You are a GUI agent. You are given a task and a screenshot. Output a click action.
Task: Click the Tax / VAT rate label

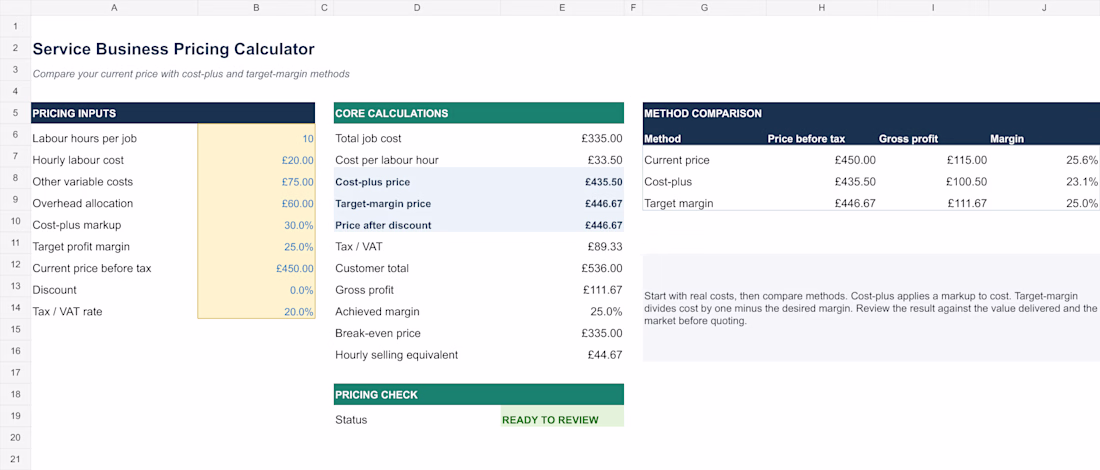click(67, 311)
